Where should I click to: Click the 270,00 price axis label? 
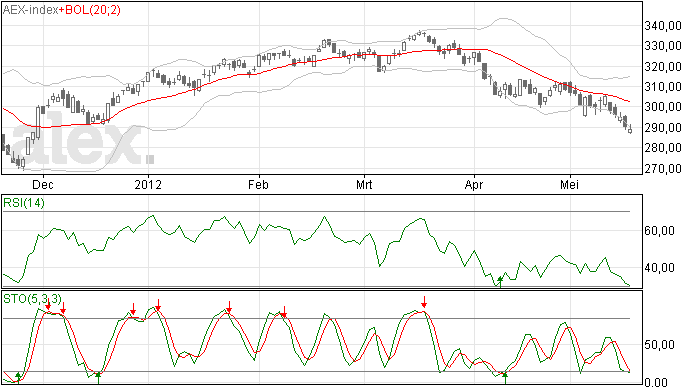pyautogui.click(x=663, y=168)
